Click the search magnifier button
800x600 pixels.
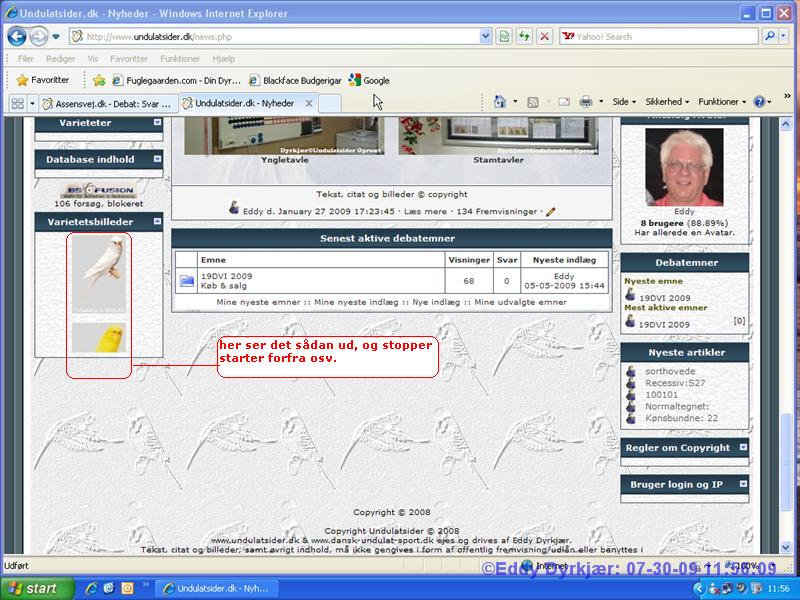pos(769,36)
